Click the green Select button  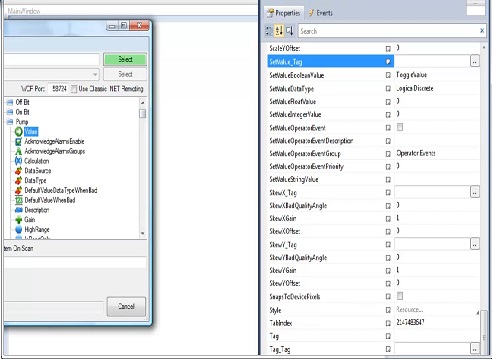125,59
